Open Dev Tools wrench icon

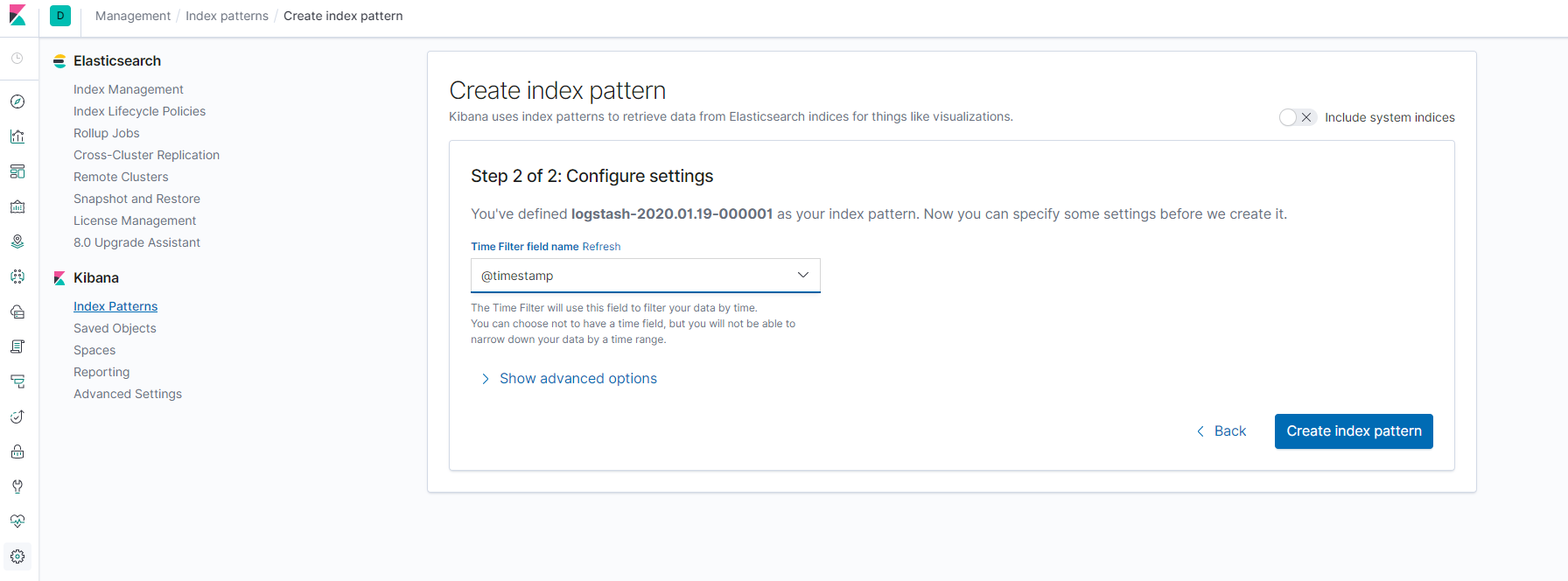[x=17, y=486]
